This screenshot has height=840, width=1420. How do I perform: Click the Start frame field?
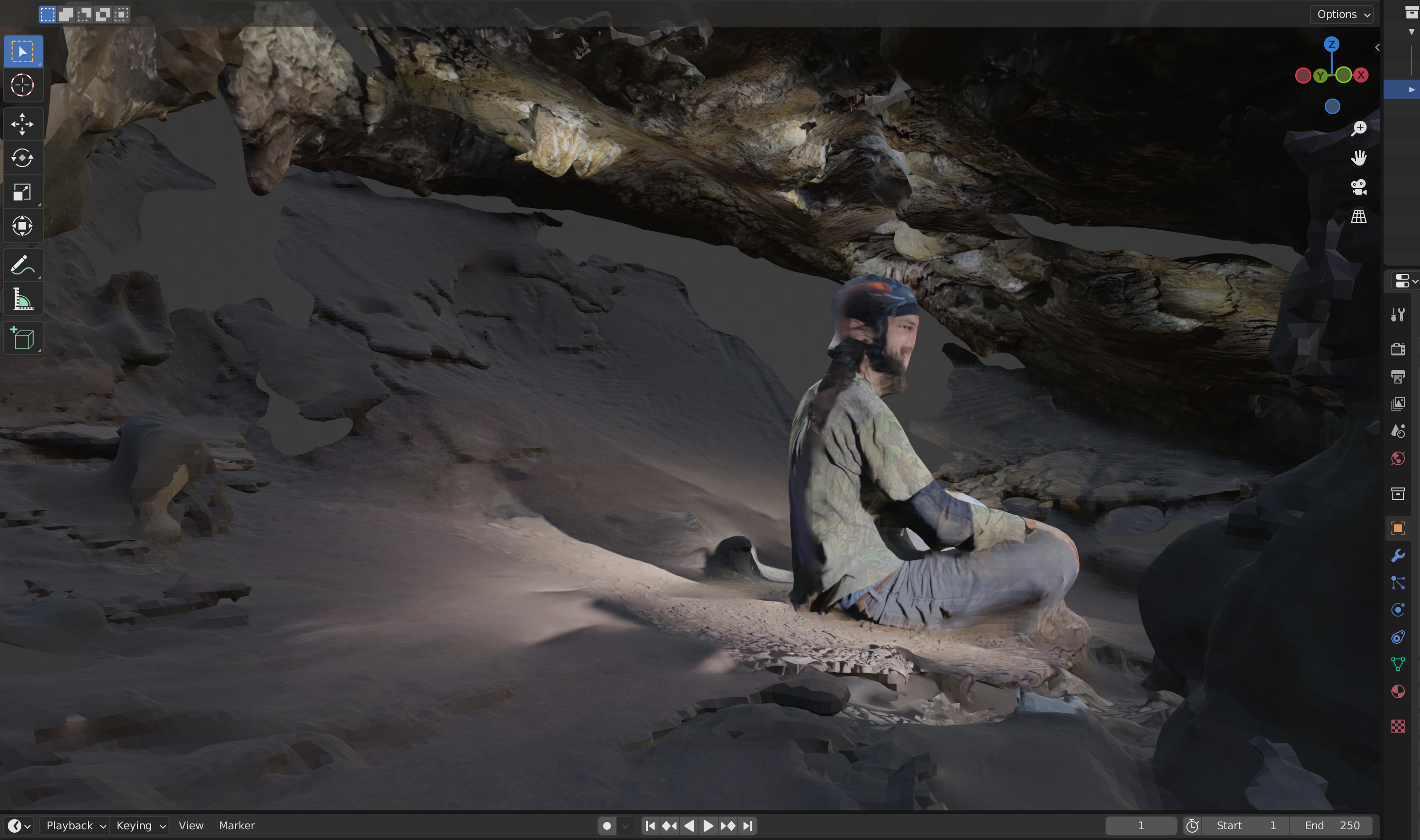tap(1246, 826)
